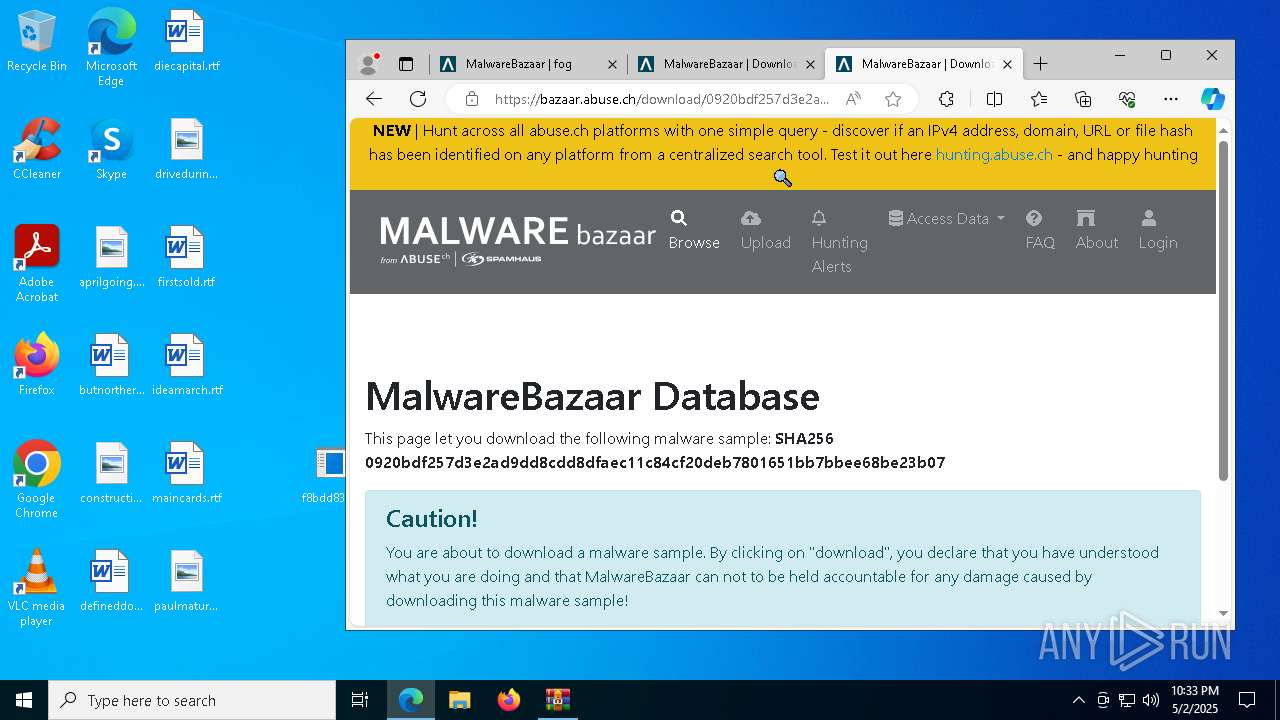Viewport: 1280px width, 720px height.
Task: Expand Access Data dropdown menu
Action: pos(946,218)
